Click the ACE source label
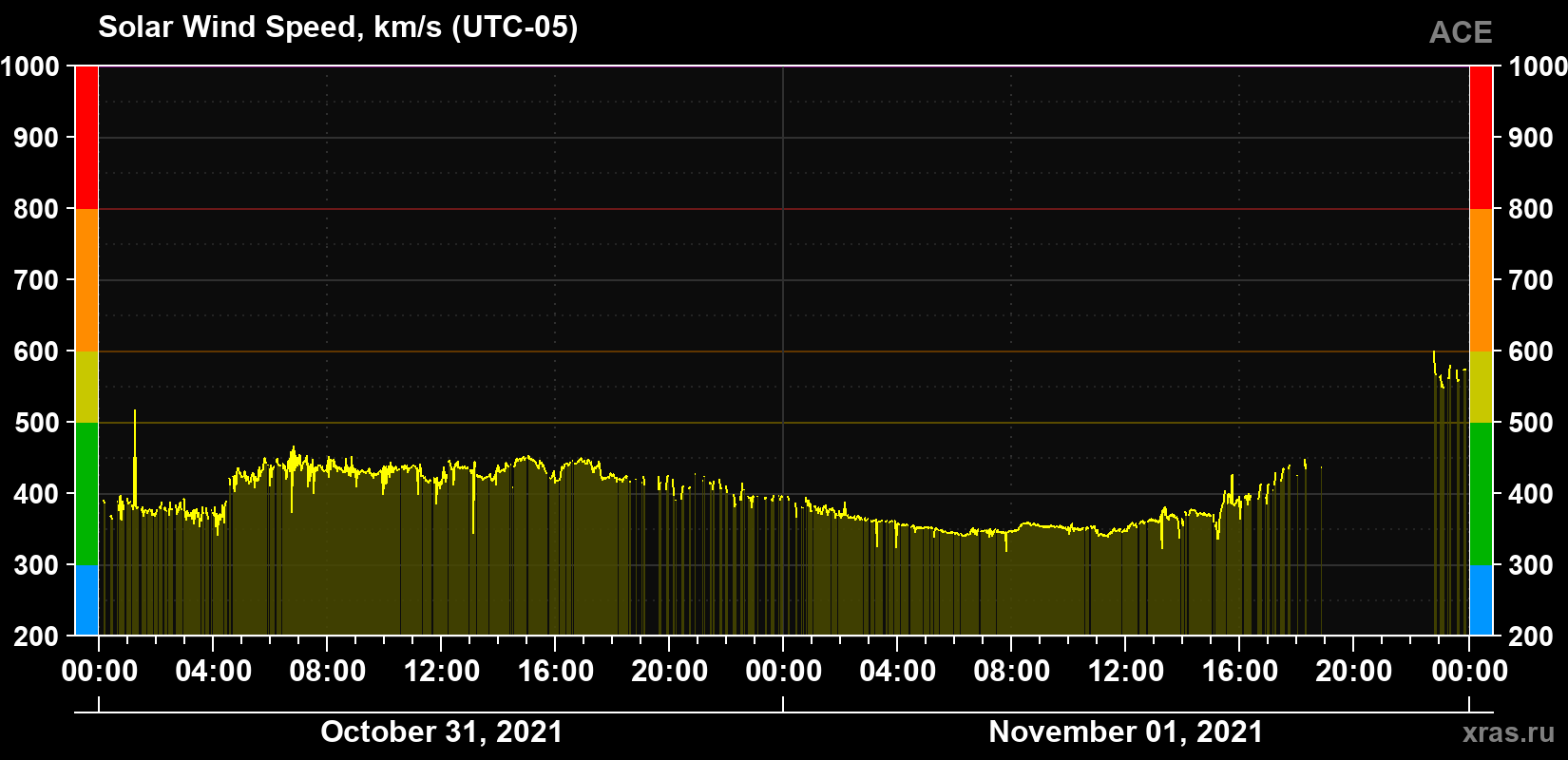This screenshot has width=1568, height=760. (1461, 32)
